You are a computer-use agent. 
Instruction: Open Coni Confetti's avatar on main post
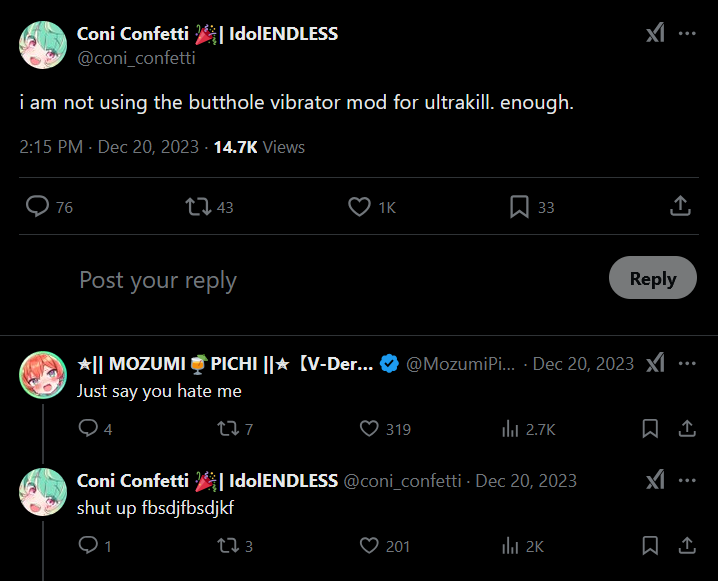(43, 45)
